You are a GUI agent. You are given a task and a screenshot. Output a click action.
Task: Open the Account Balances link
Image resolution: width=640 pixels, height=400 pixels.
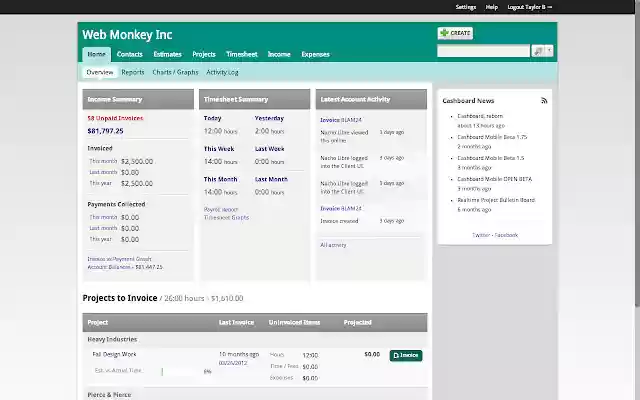pos(109,267)
